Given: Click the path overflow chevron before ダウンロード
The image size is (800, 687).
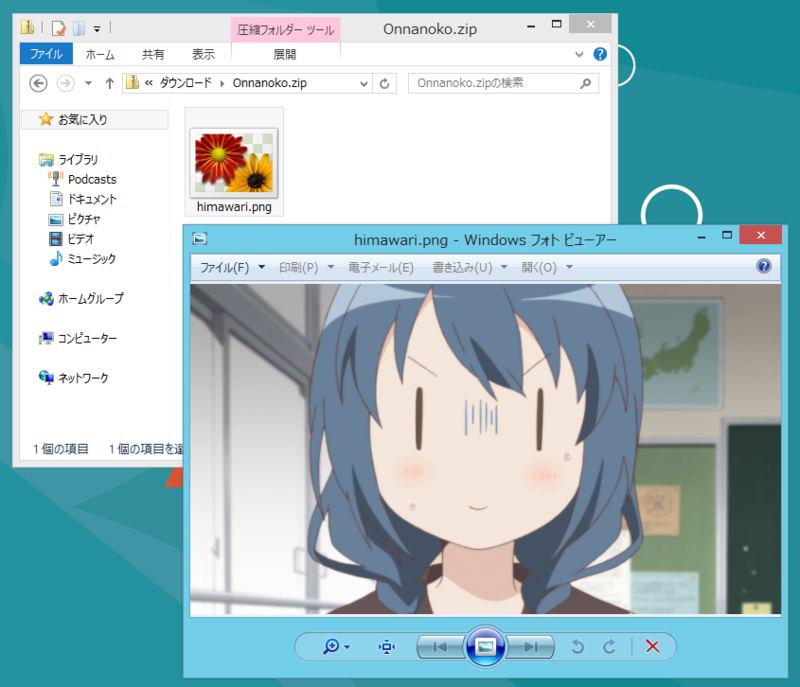Looking at the screenshot, I should pyautogui.click(x=148, y=83).
